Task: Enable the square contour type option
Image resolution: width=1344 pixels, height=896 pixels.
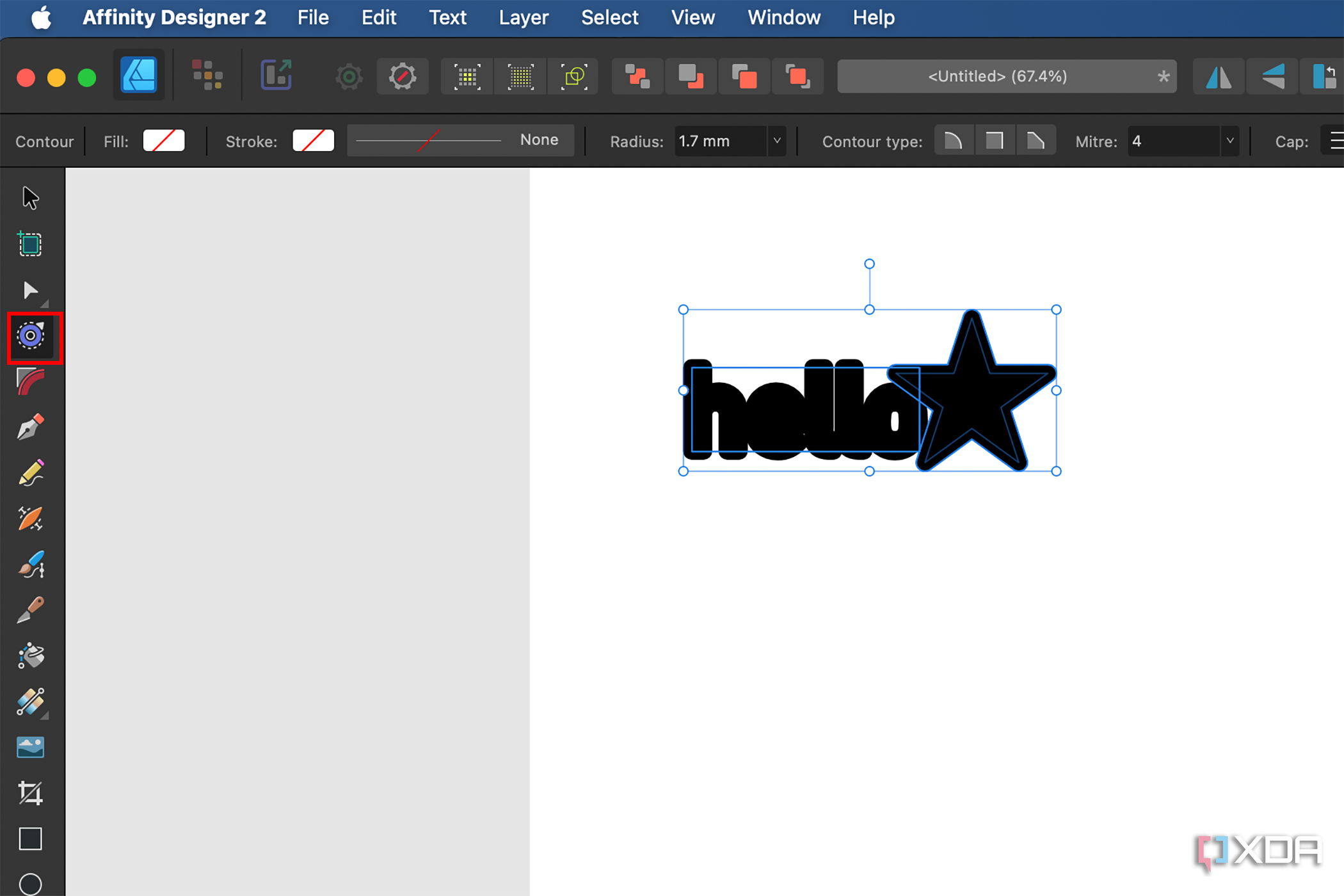Action: tap(995, 140)
